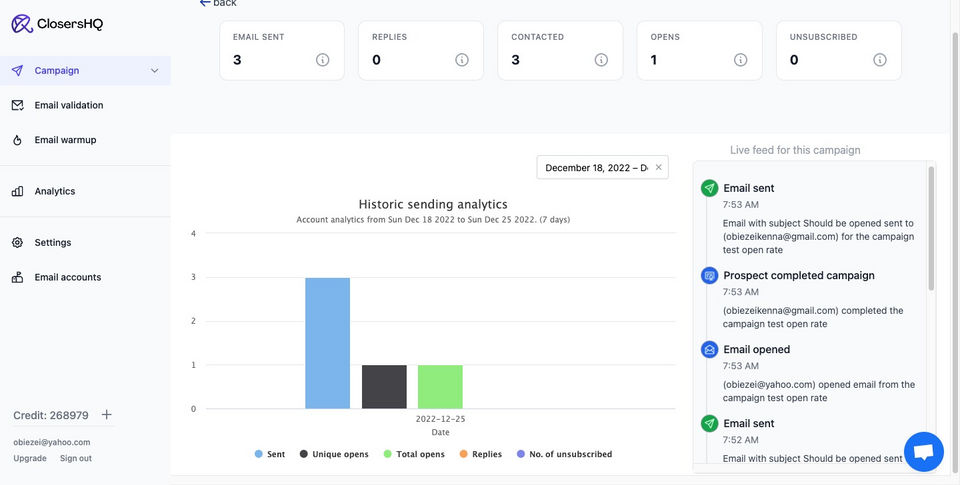Viewport: 960px width, 485px height.
Task: Click the Email accounts mailbox icon
Action: 17,277
